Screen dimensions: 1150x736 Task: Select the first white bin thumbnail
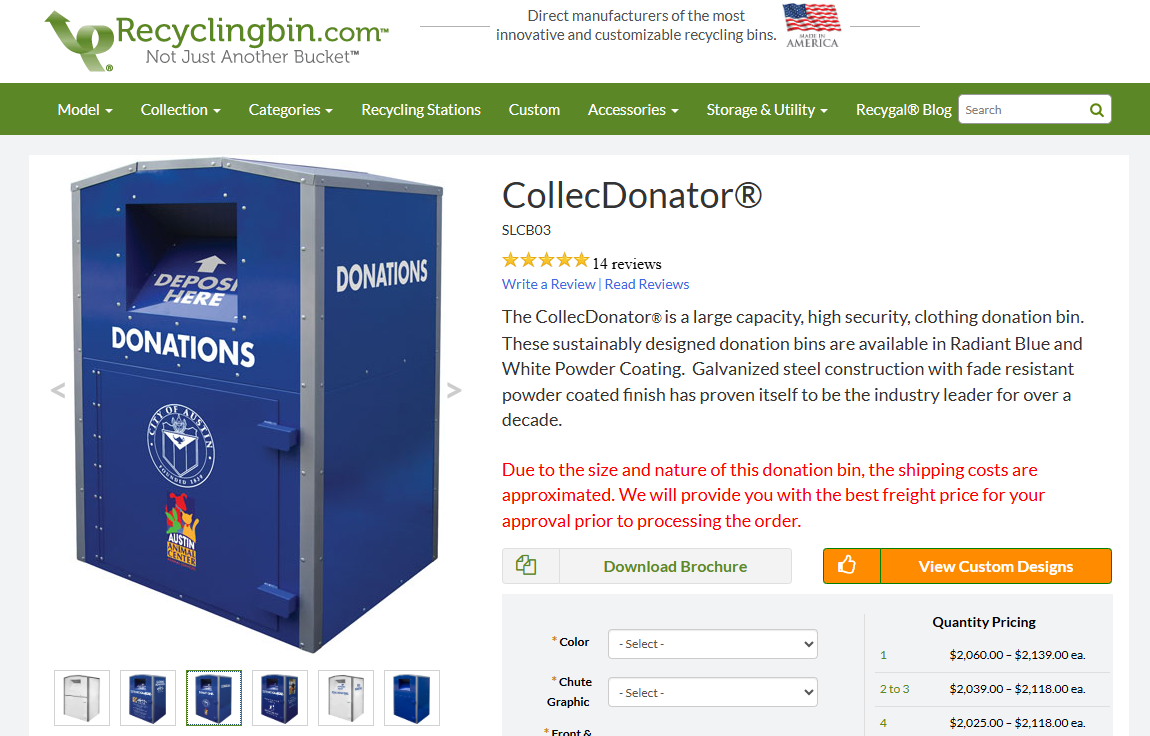(82, 698)
